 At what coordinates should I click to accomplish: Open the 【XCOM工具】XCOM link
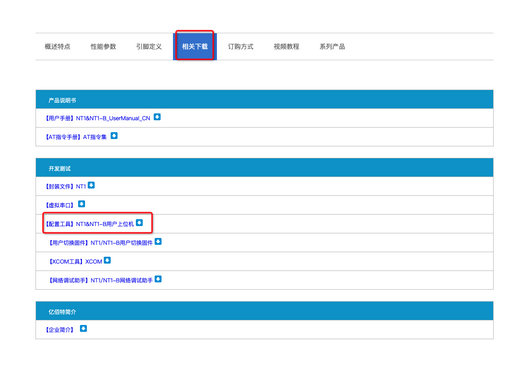click(x=75, y=262)
